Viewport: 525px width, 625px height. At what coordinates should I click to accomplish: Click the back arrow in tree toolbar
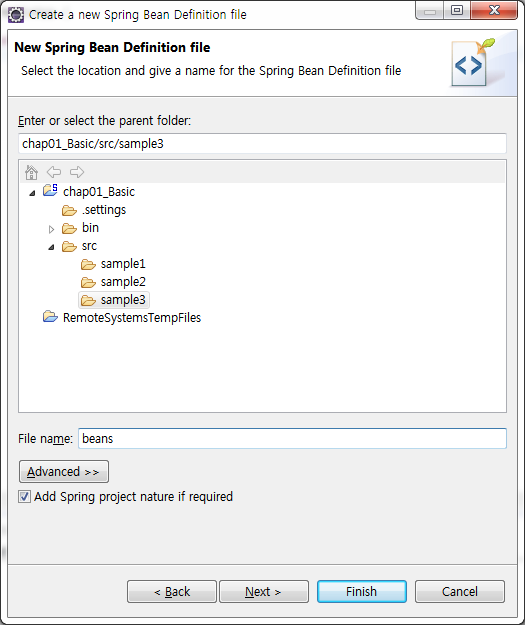tap(54, 172)
